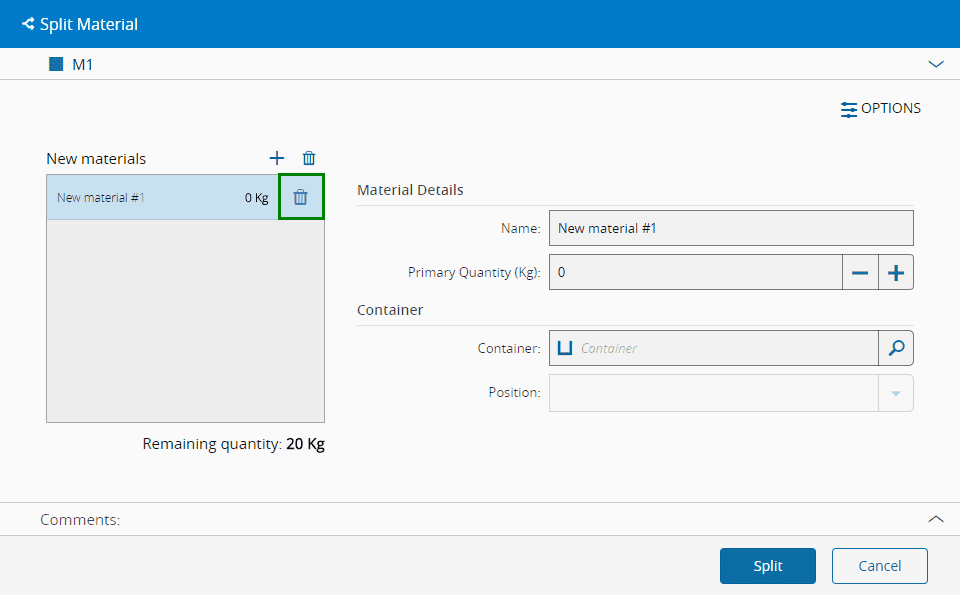Open the Position dropdown
Screen dimensions: 960x595
(896, 393)
